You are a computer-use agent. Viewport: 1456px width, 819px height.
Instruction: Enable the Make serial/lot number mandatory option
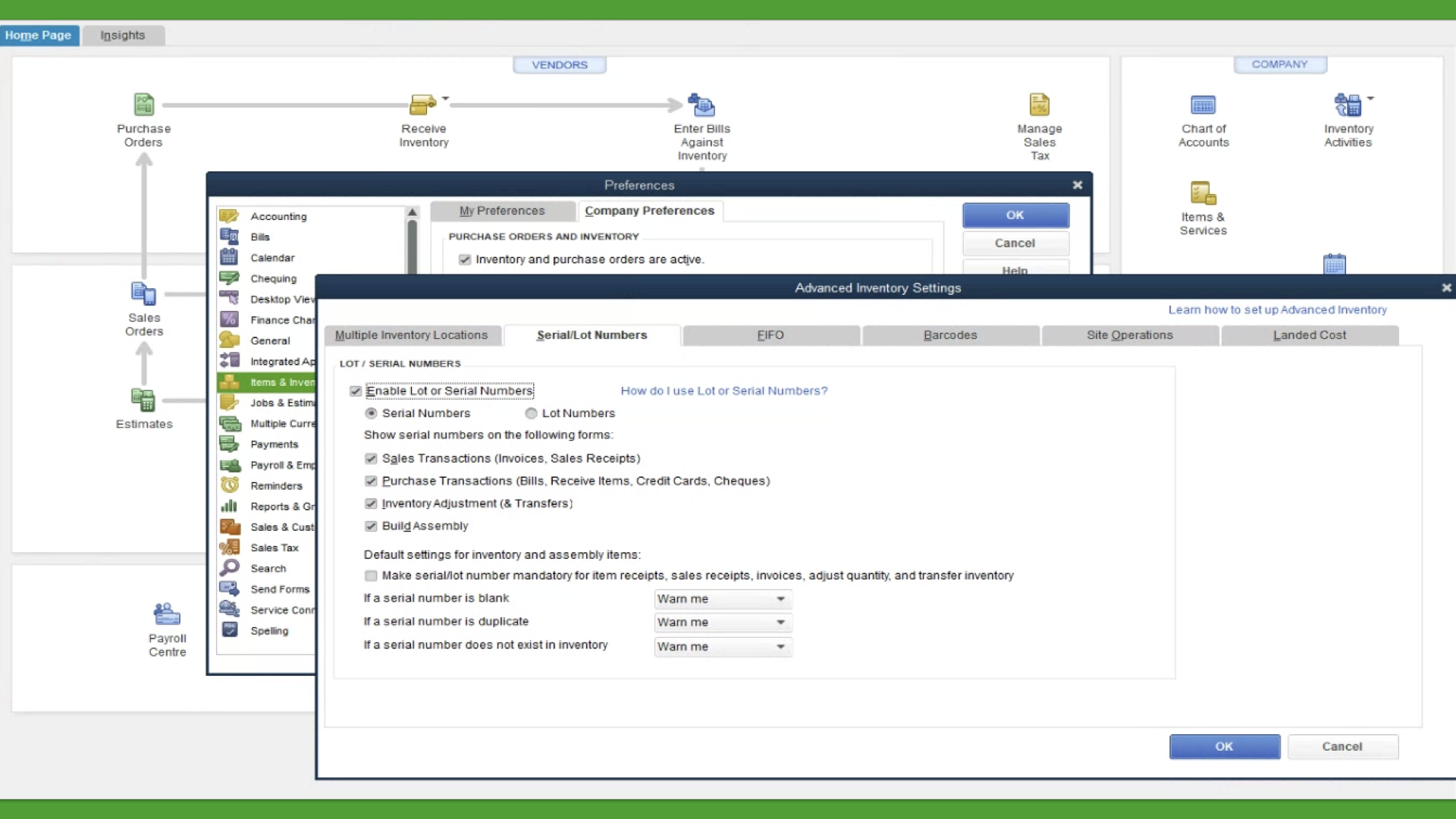pos(370,576)
